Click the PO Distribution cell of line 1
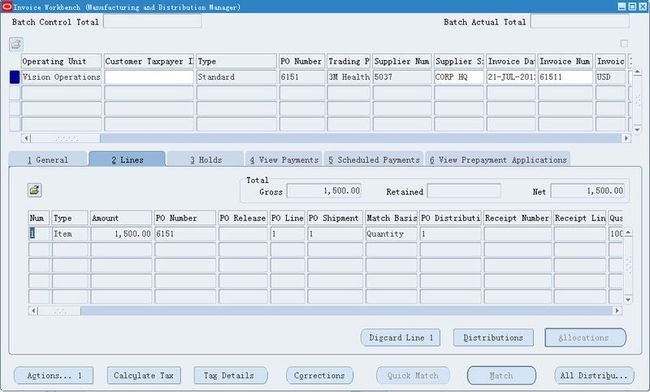This screenshot has width=650, height=392. (x=451, y=234)
